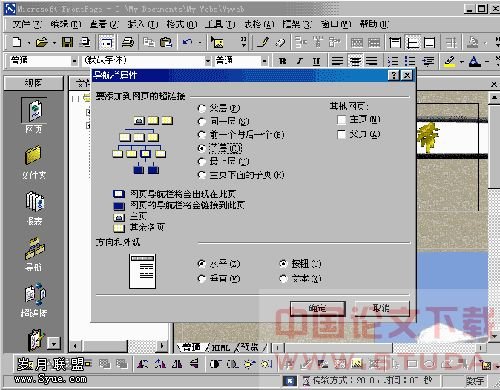Open the Reports view in Views bar
The width and height of the screenshot is (500, 390).
coord(34,208)
